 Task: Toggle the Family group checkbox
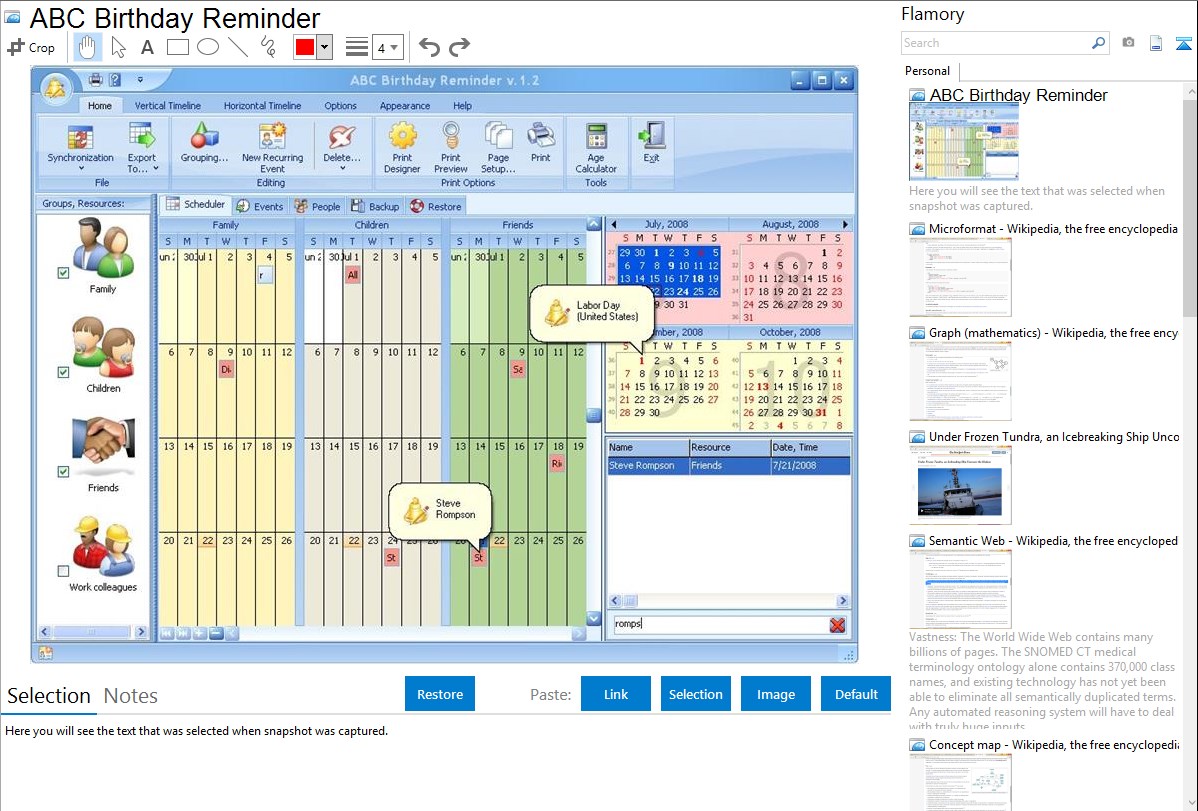point(63,273)
